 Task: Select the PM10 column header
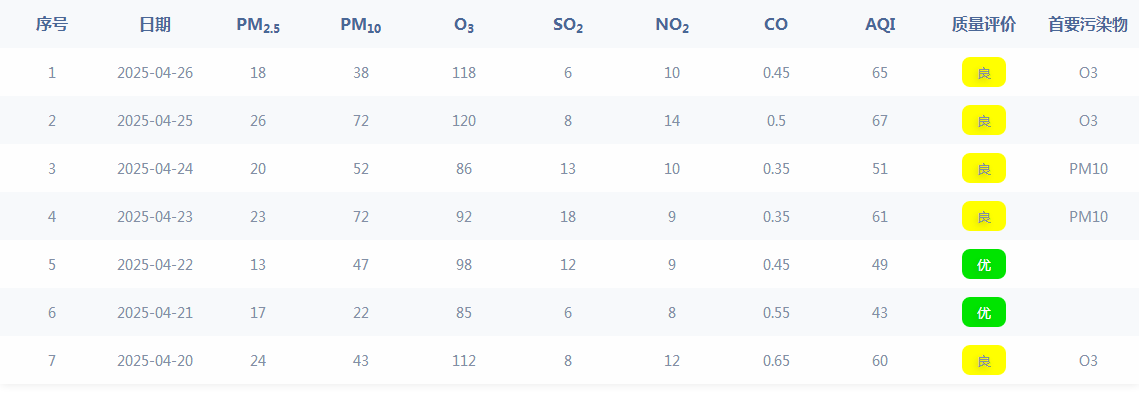pos(361,25)
